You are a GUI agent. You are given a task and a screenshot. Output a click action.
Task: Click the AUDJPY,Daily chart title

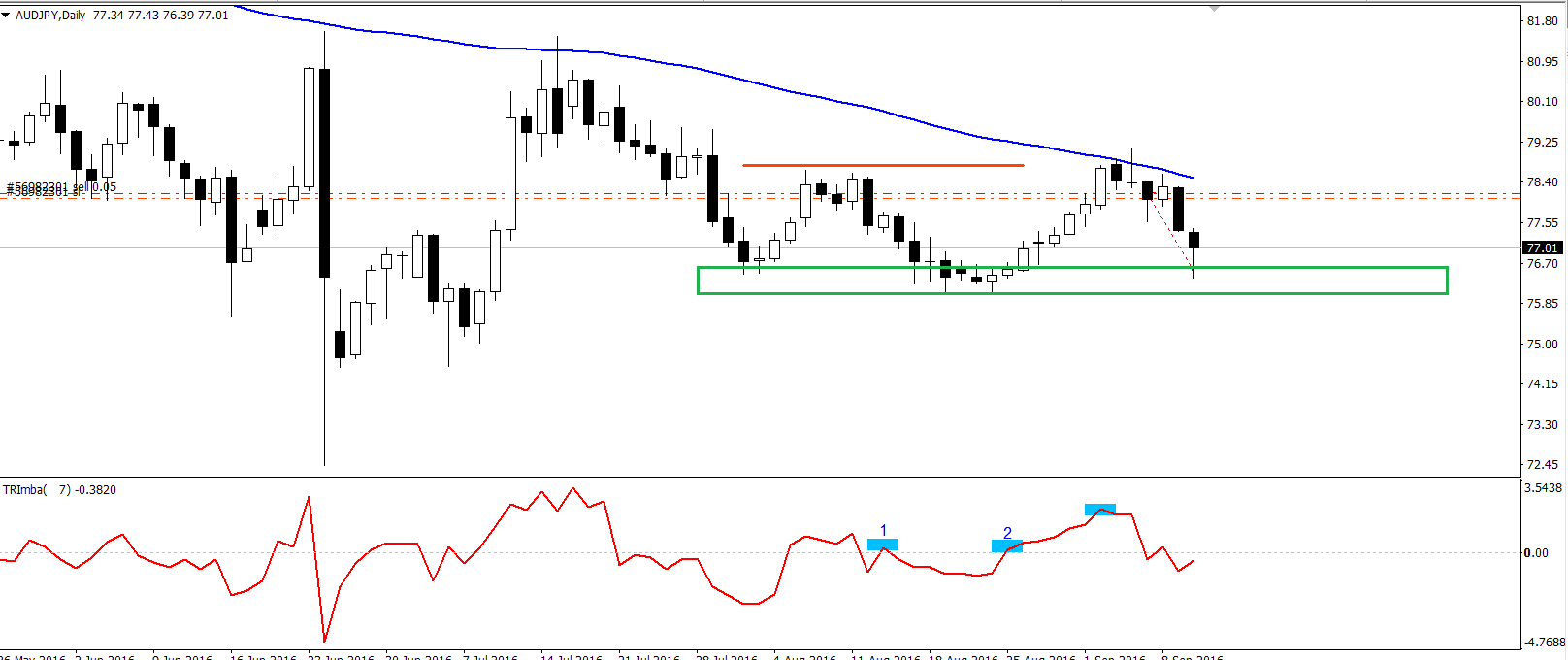50,16
